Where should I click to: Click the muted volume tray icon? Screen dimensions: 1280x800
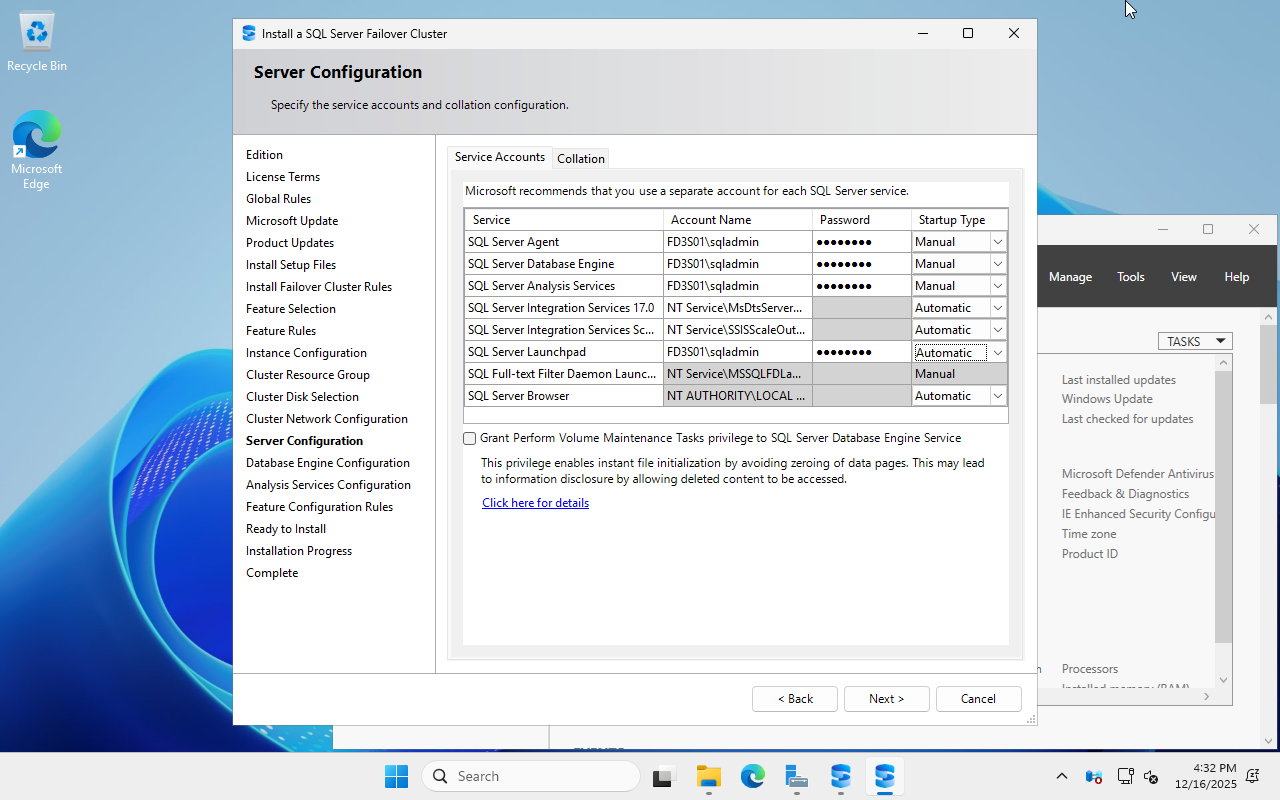[1151, 776]
